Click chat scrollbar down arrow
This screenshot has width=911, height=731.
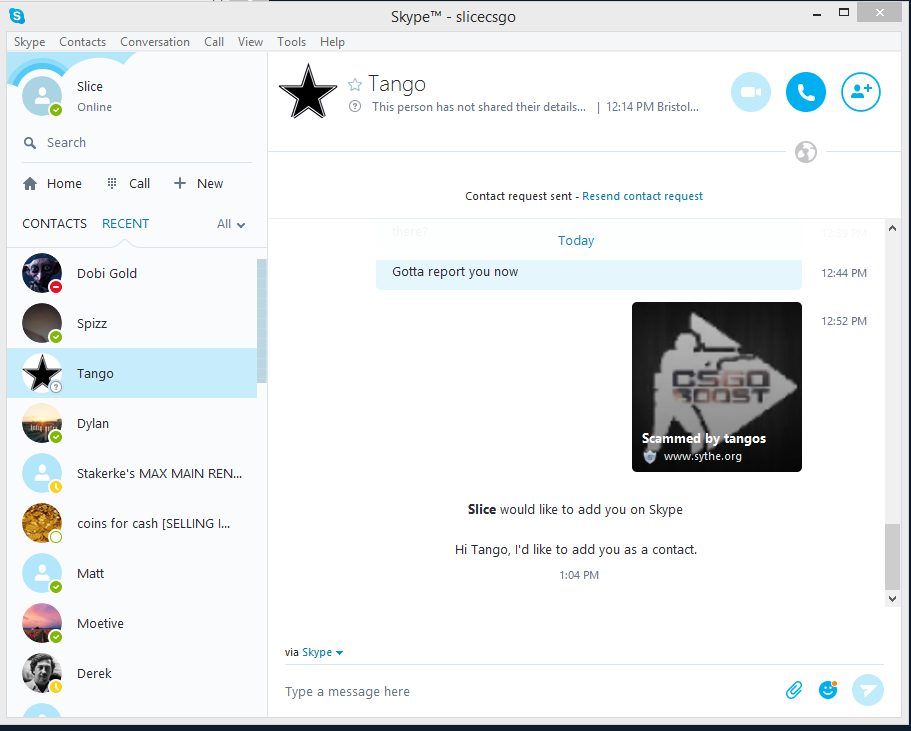[892, 598]
